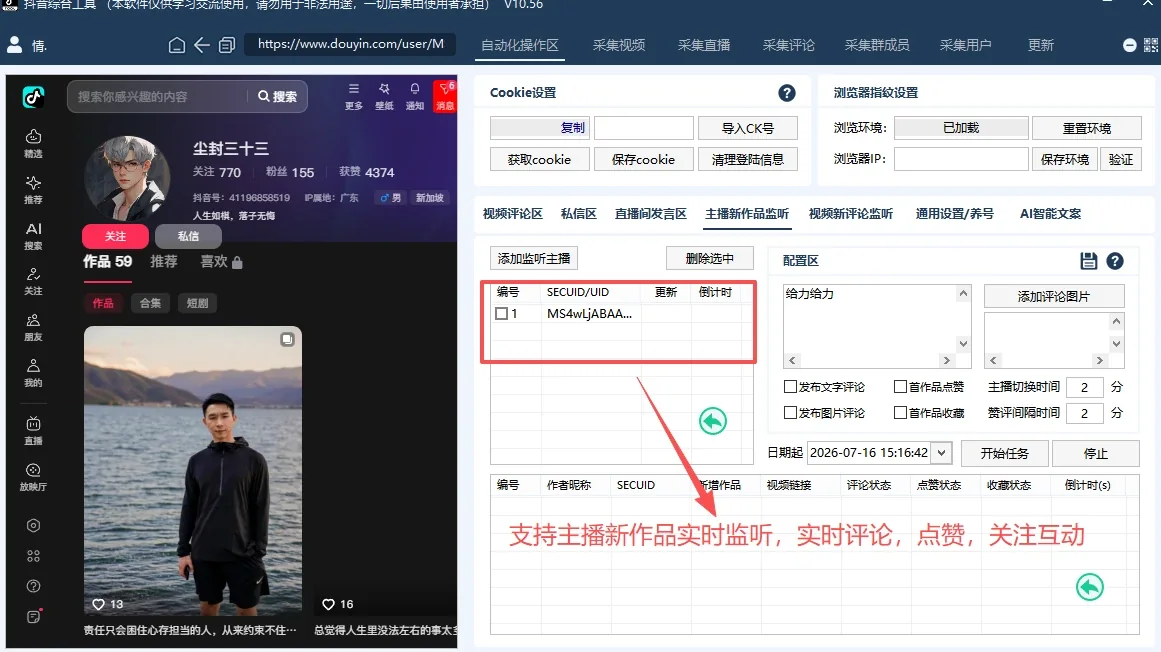
Task: Open 推荐 in the Douyin sidebar
Action: (x=33, y=189)
